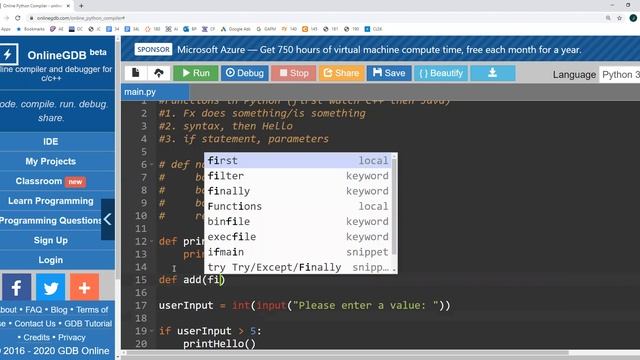Open a new browser tab with plus icon
The height and width of the screenshot is (360, 640).
pyautogui.click(x=81, y=6)
